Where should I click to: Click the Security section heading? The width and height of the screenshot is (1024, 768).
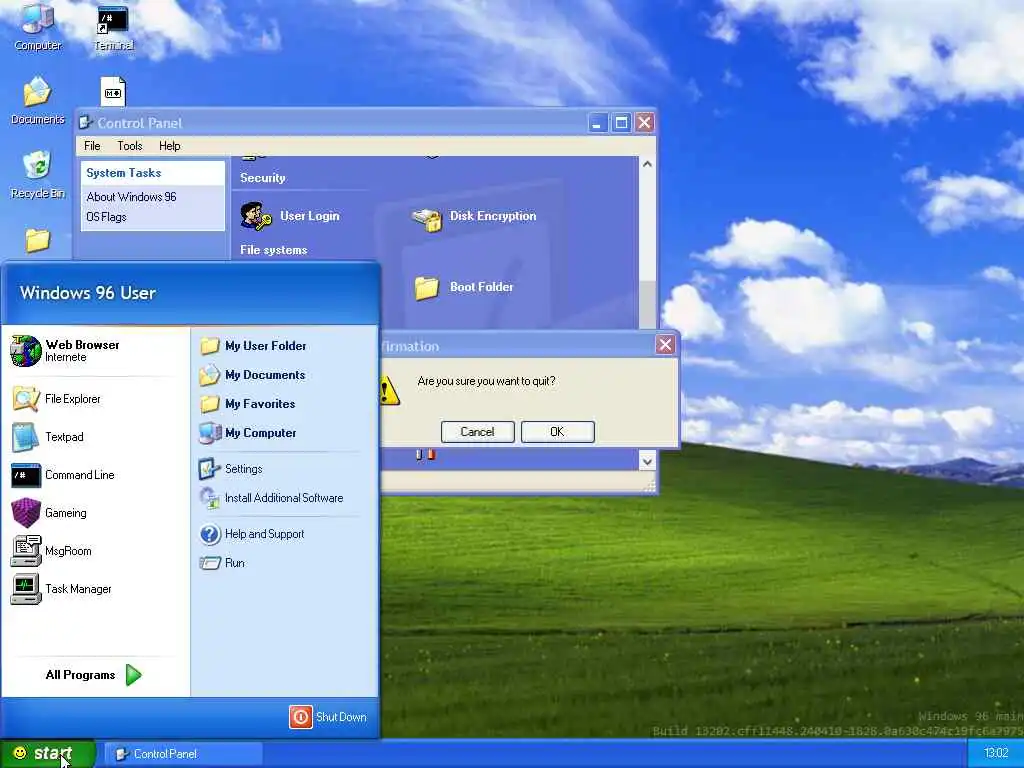click(263, 178)
